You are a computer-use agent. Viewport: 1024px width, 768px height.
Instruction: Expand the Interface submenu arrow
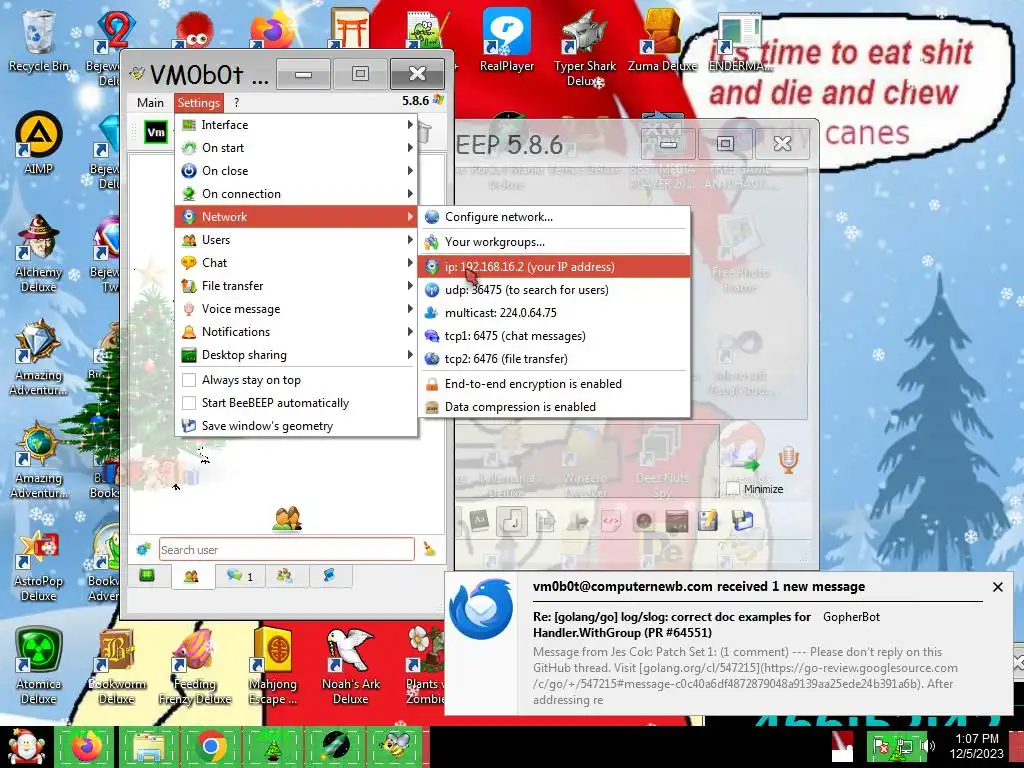[409, 125]
